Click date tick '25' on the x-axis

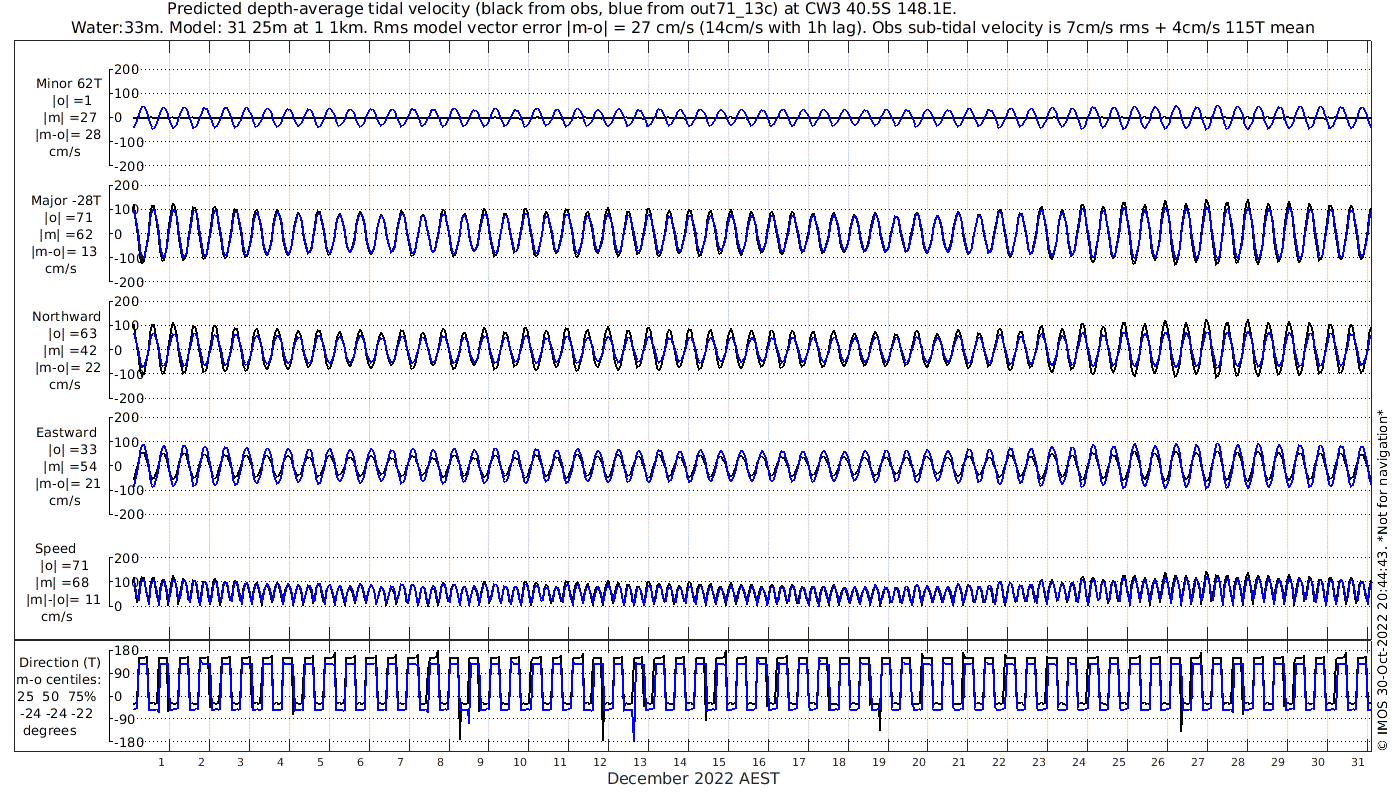click(1119, 762)
